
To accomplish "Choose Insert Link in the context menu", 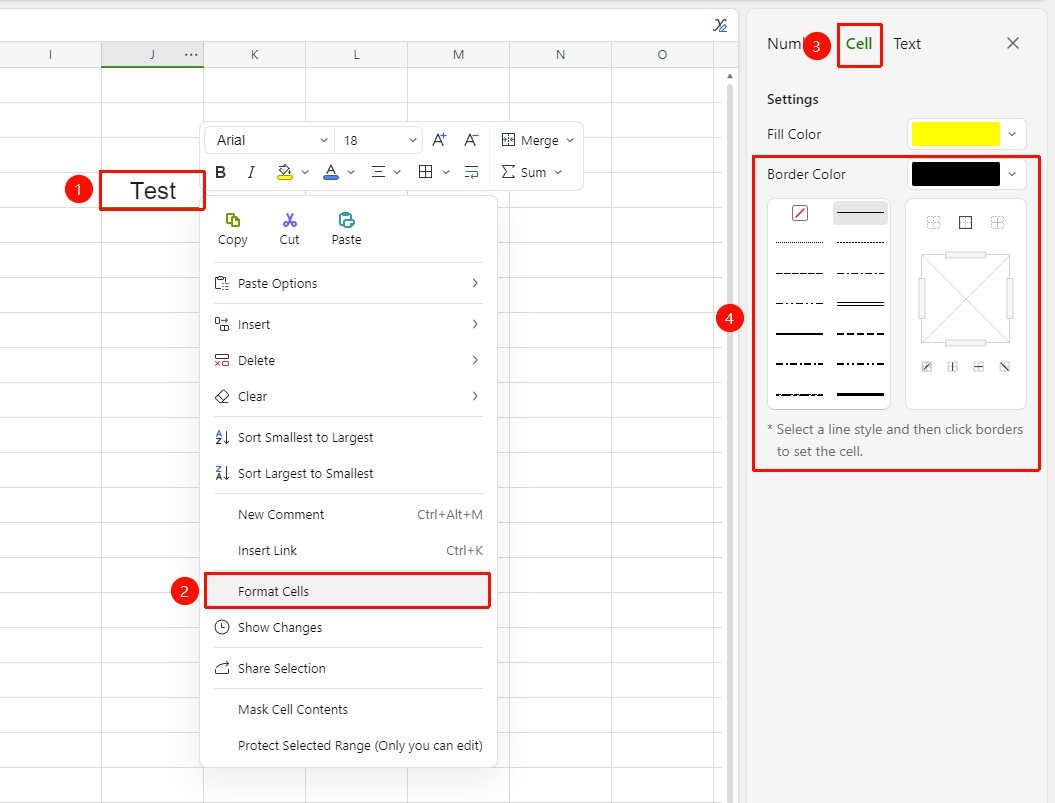I will (x=348, y=551).
